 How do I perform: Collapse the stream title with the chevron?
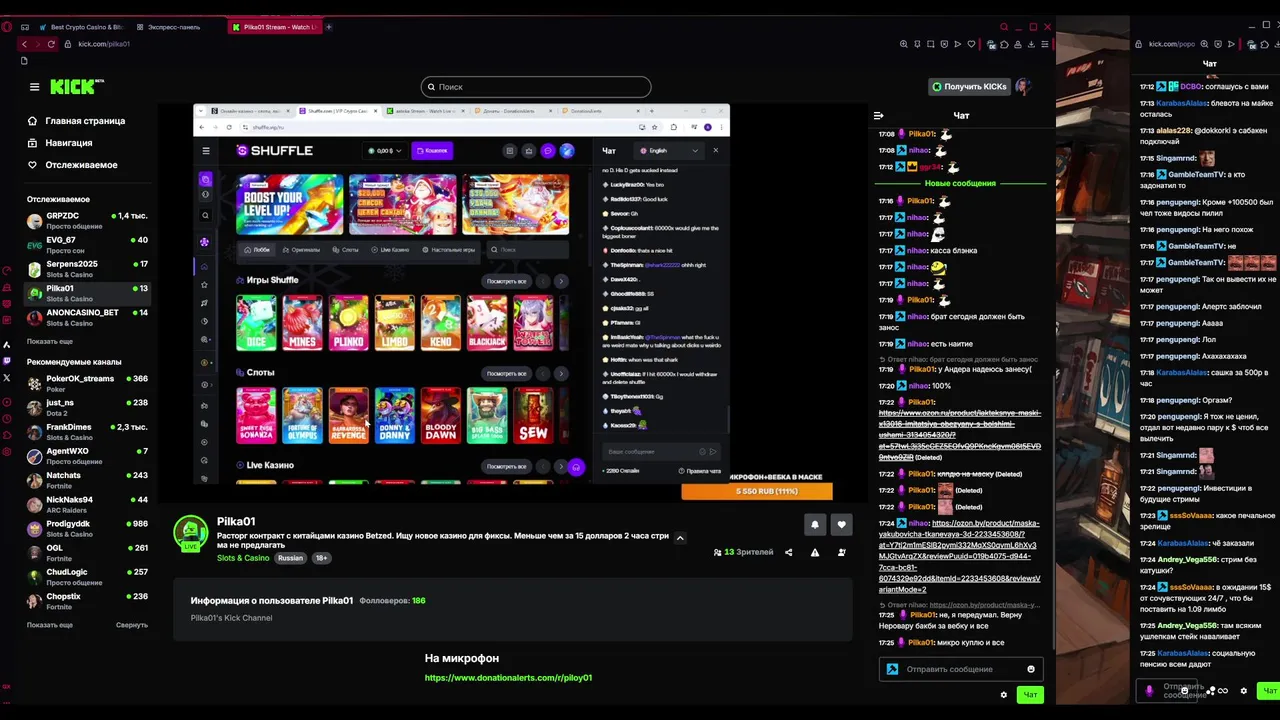tap(680, 538)
